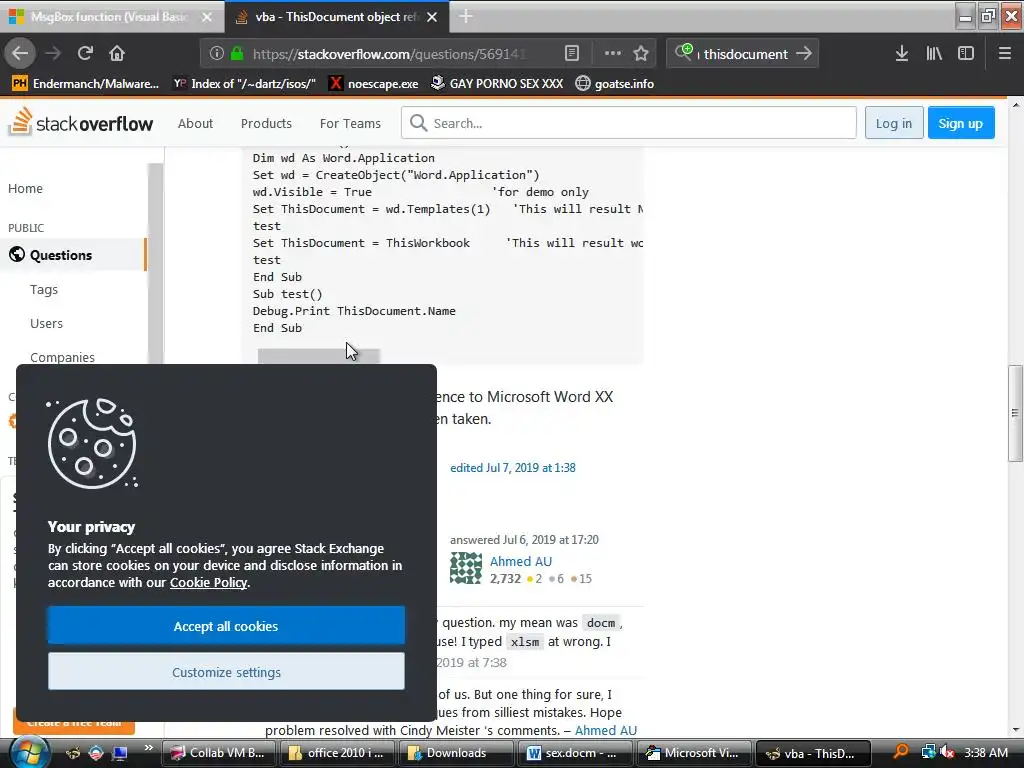This screenshot has height=768, width=1024.
Task: Switch to sex.docm Word taskbar window
Action: click(x=574, y=753)
